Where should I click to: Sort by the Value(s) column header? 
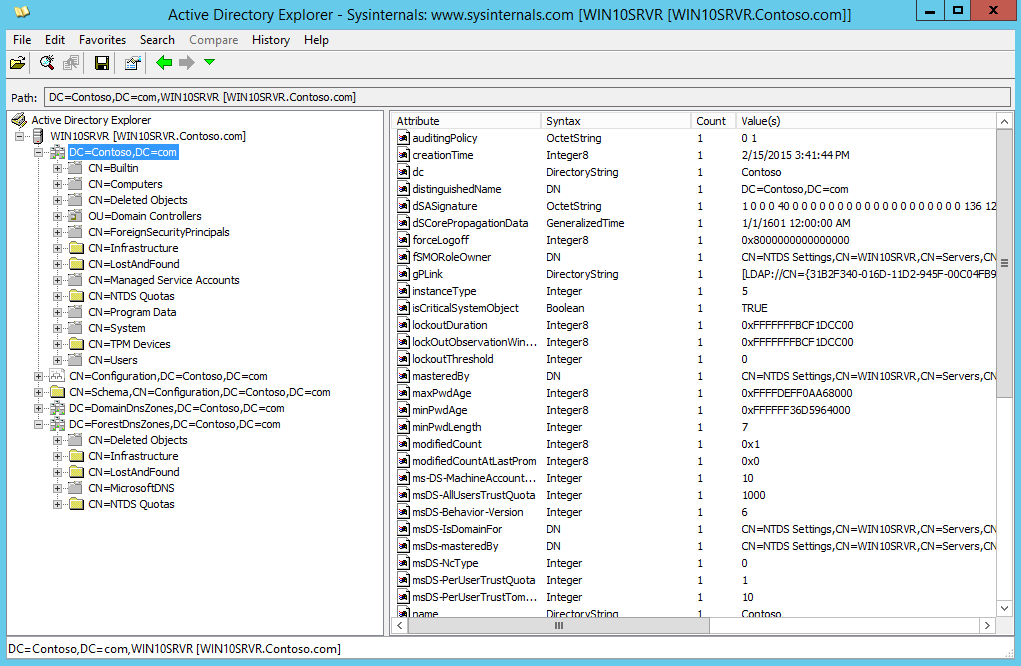866,121
